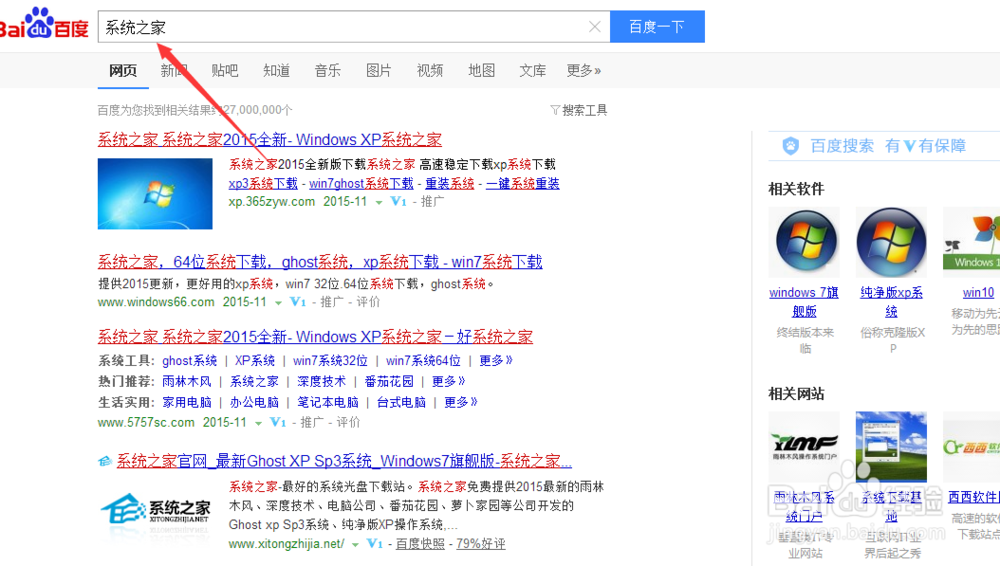Click 更多» in the 生活实用 row
The image size is (1000, 566).
[460, 402]
